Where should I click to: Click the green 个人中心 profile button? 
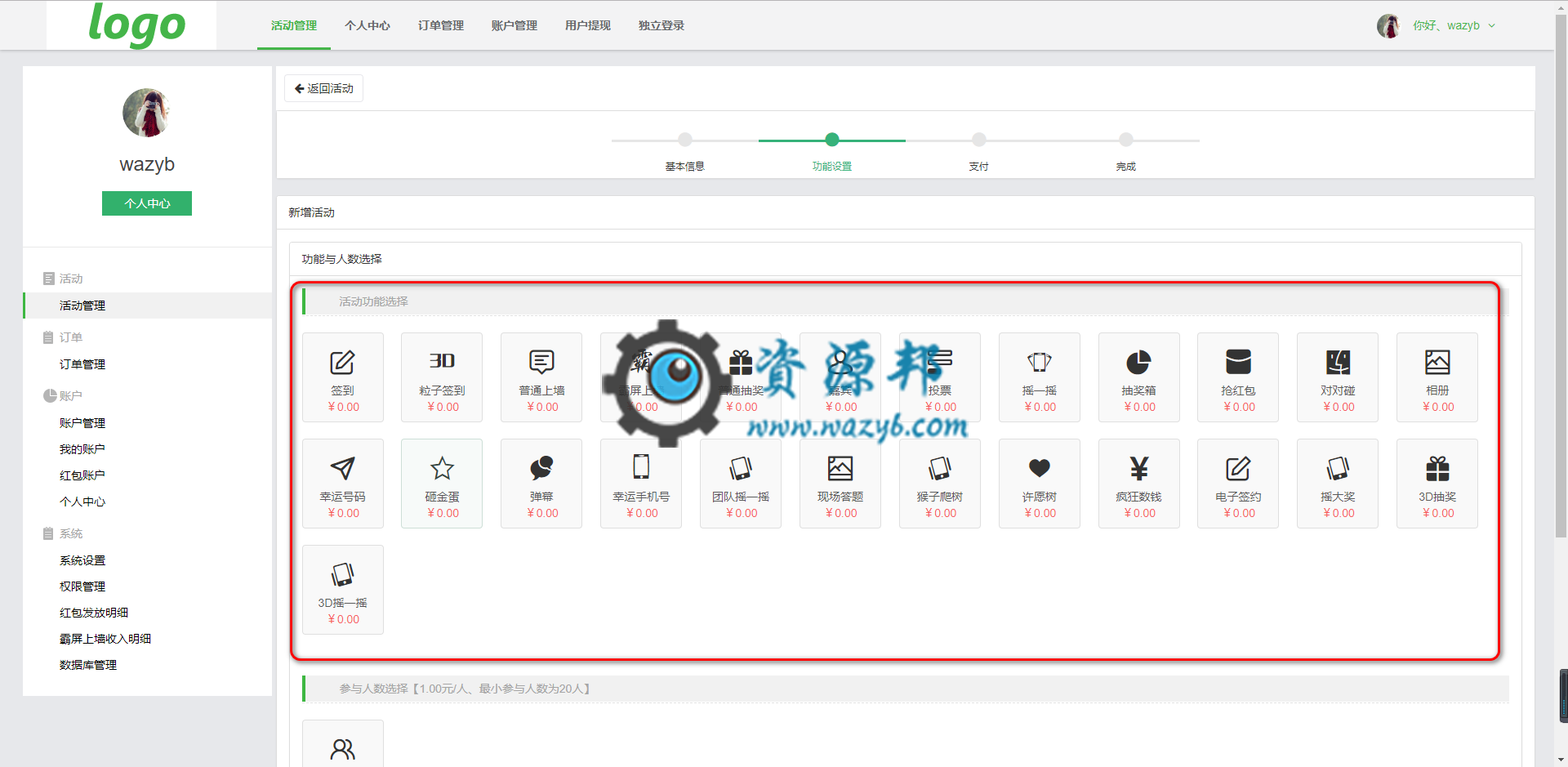pyautogui.click(x=147, y=203)
